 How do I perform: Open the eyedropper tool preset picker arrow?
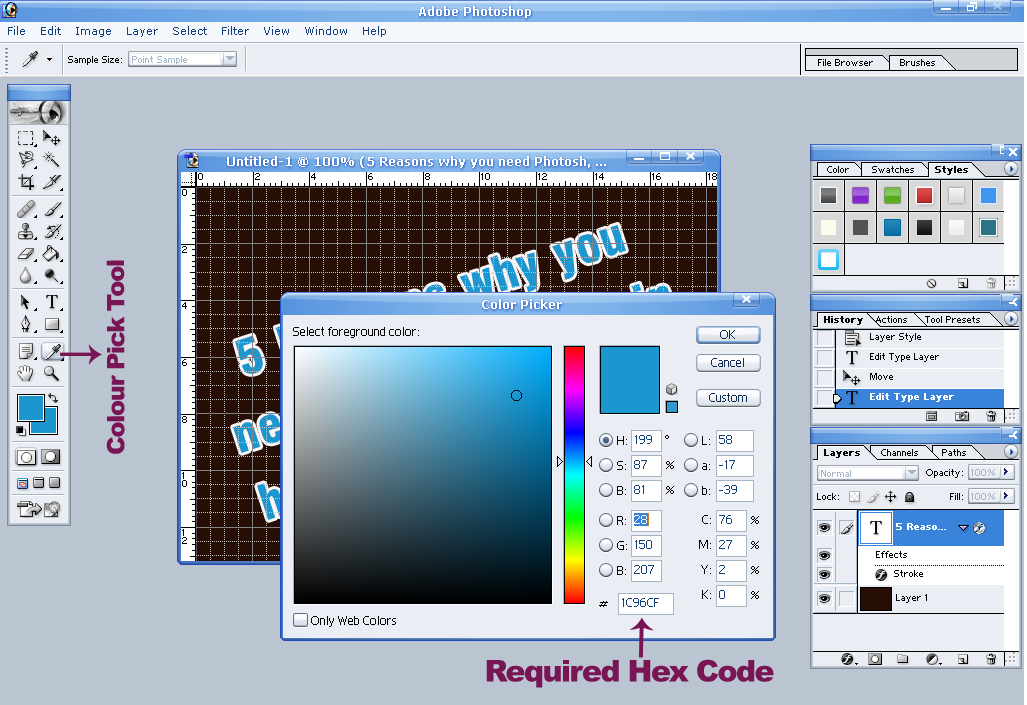point(49,60)
